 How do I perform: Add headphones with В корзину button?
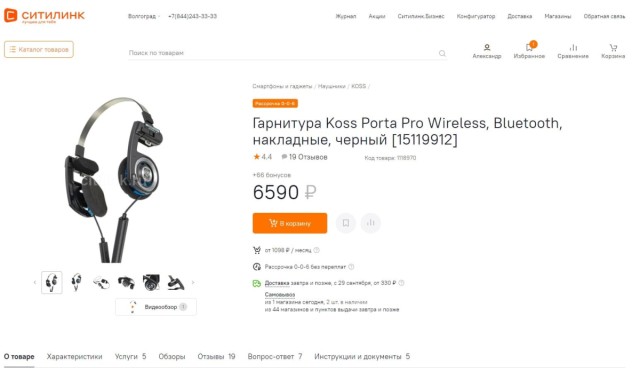click(289, 223)
